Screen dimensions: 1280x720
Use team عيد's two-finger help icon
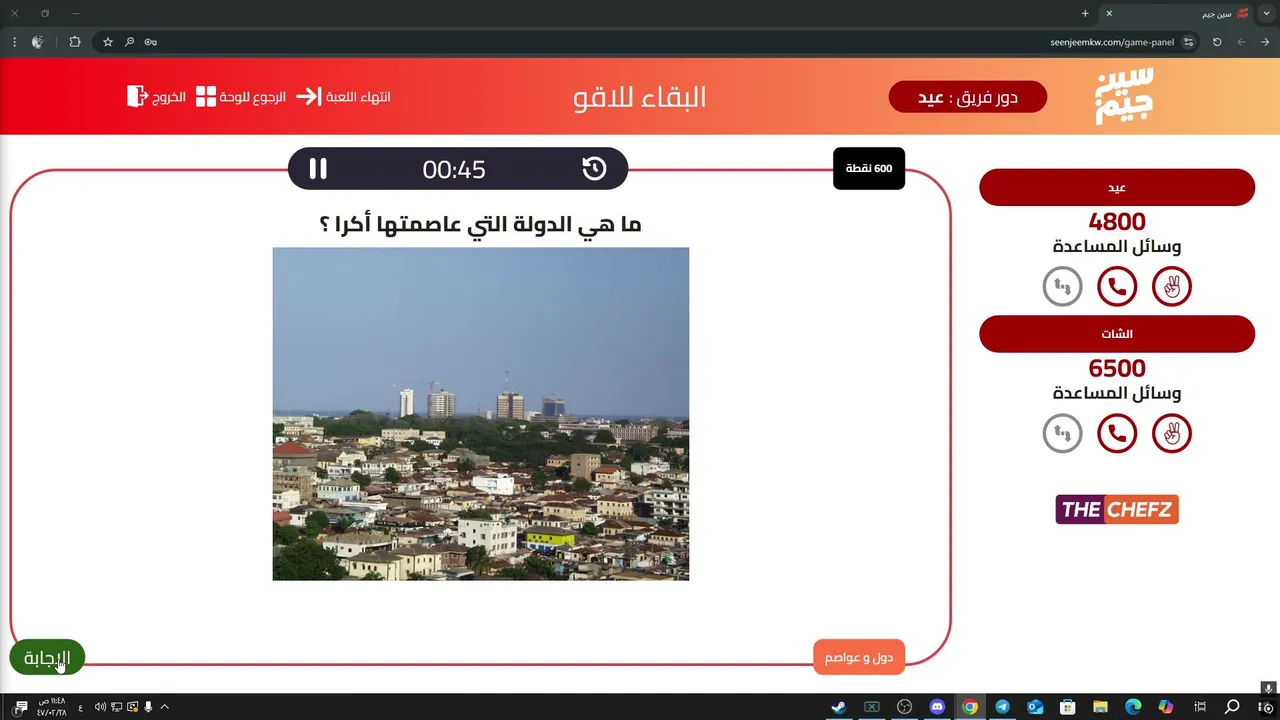tap(1172, 287)
